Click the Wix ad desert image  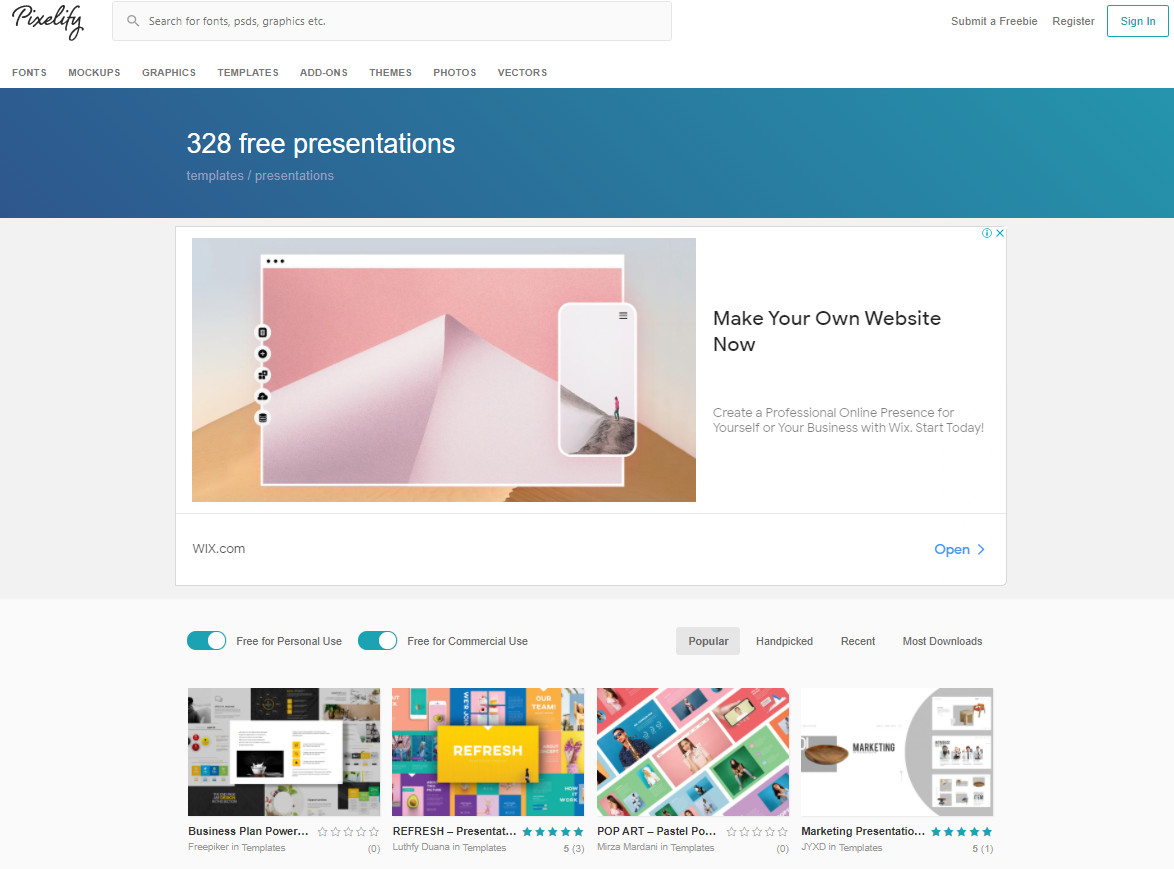pyautogui.click(x=444, y=370)
